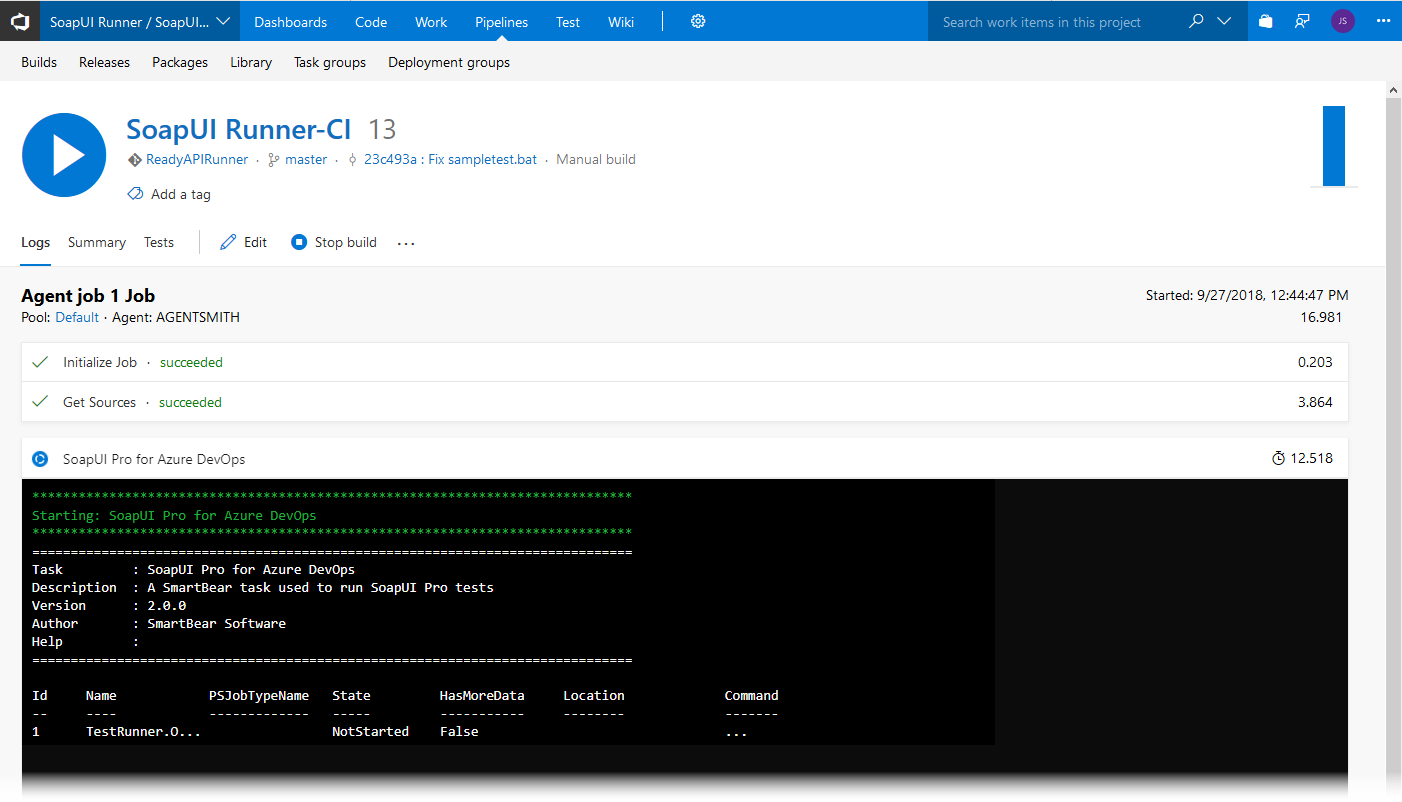Viewport: 1402px width, 802px height.
Task: Click Add a tag
Action: (181, 194)
